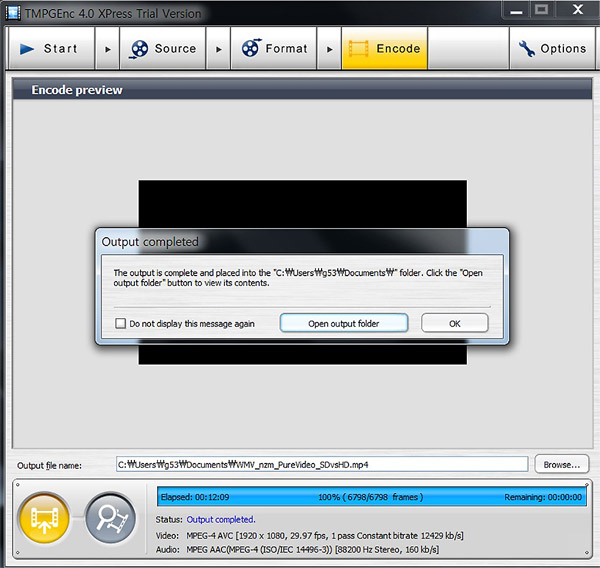Click the Browse... button
The image size is (600, 568).
[x=562, y=464]
